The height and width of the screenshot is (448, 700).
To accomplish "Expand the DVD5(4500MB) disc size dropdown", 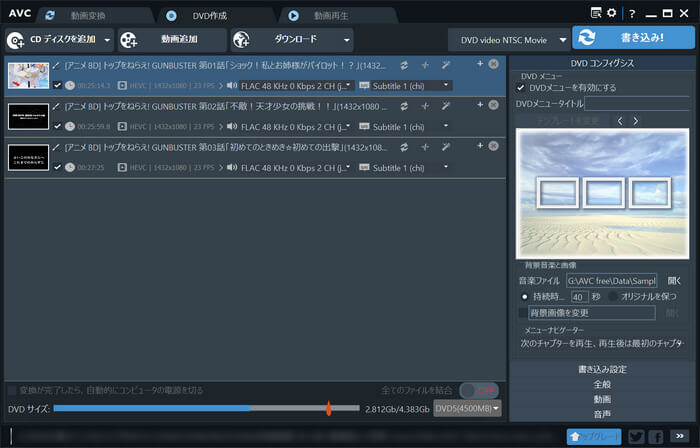I will [x=467, y=408].
